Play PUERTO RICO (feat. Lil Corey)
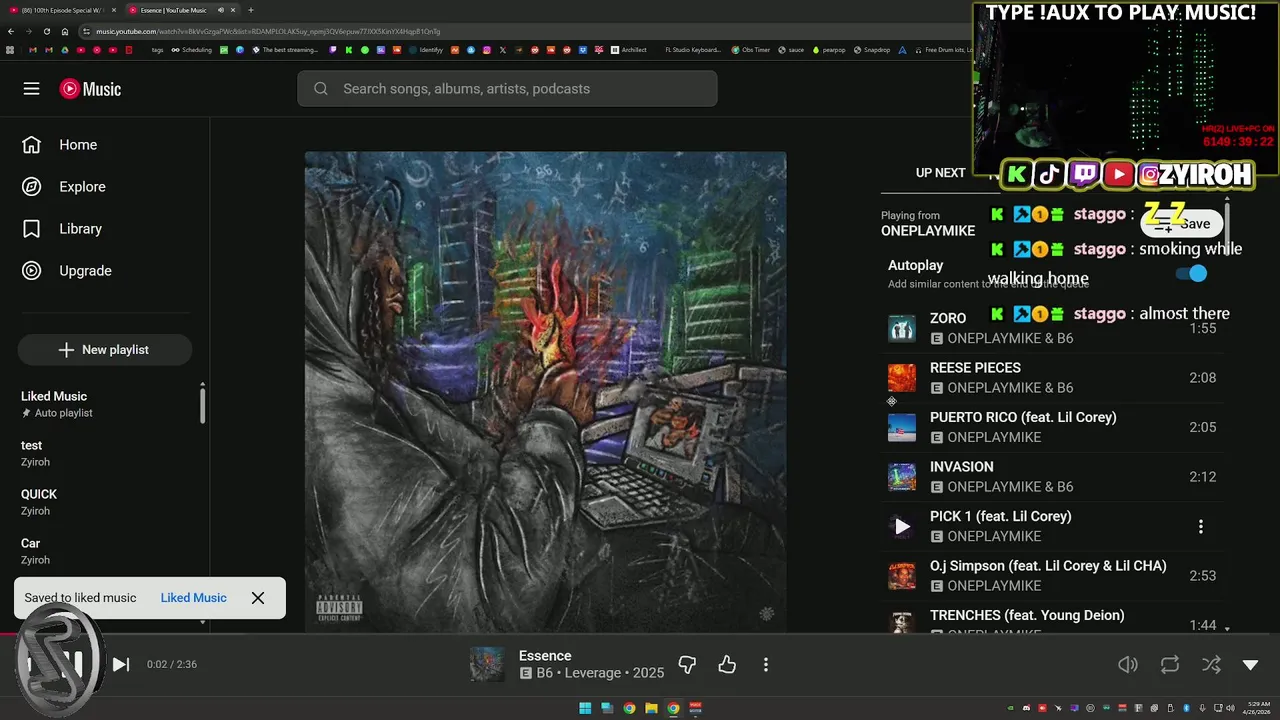The width and height of the screenshot is (1280, 720). point(1053,427)
